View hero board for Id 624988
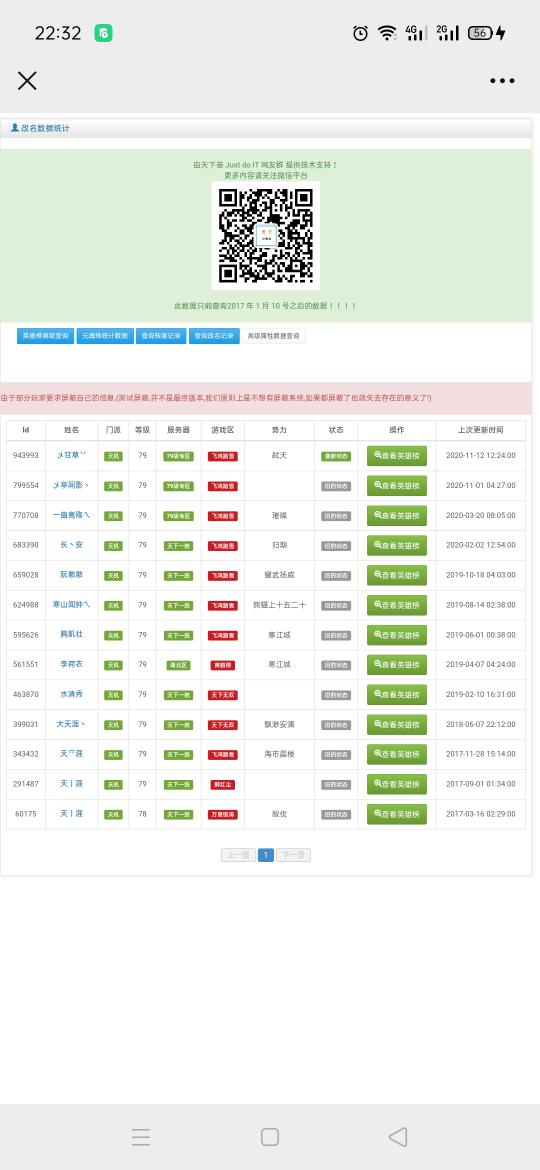540x1170 pixels. coord(397,605)
